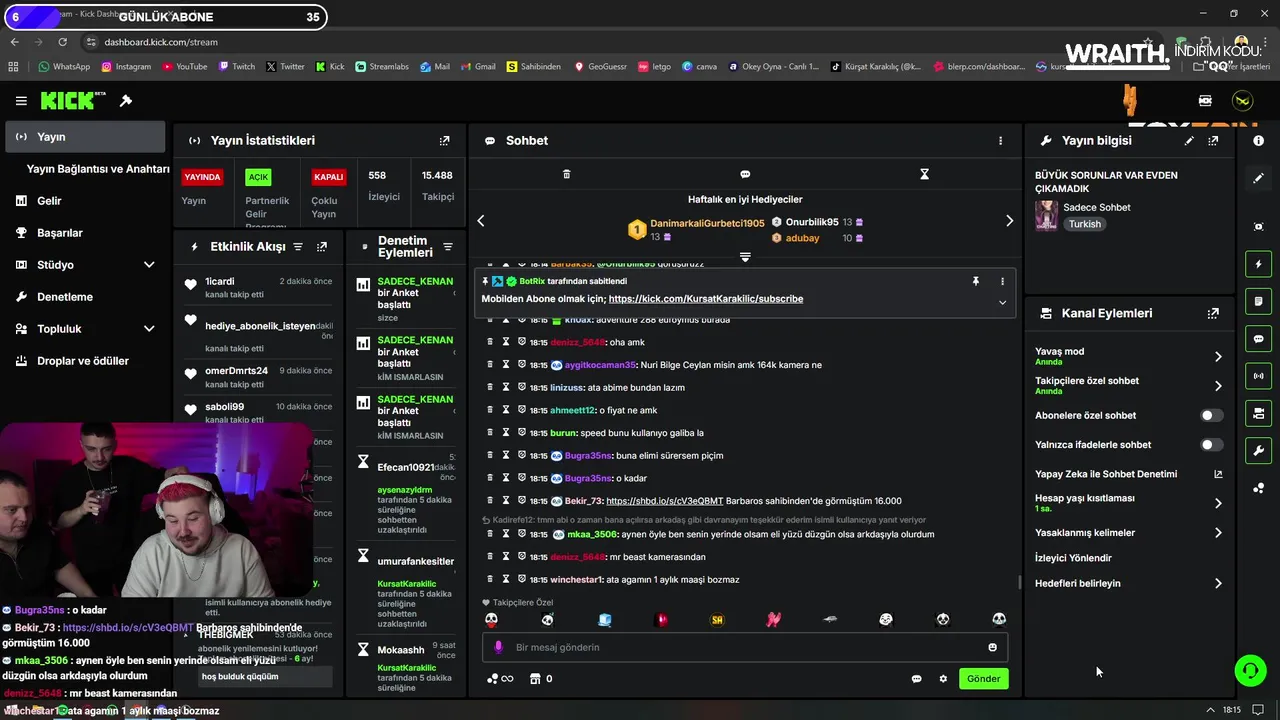This screenshot has width=1280, height=720.
Task: Open Yapay Zeka ile Sohbet Denetimi external link
Action: (1218, 474)
